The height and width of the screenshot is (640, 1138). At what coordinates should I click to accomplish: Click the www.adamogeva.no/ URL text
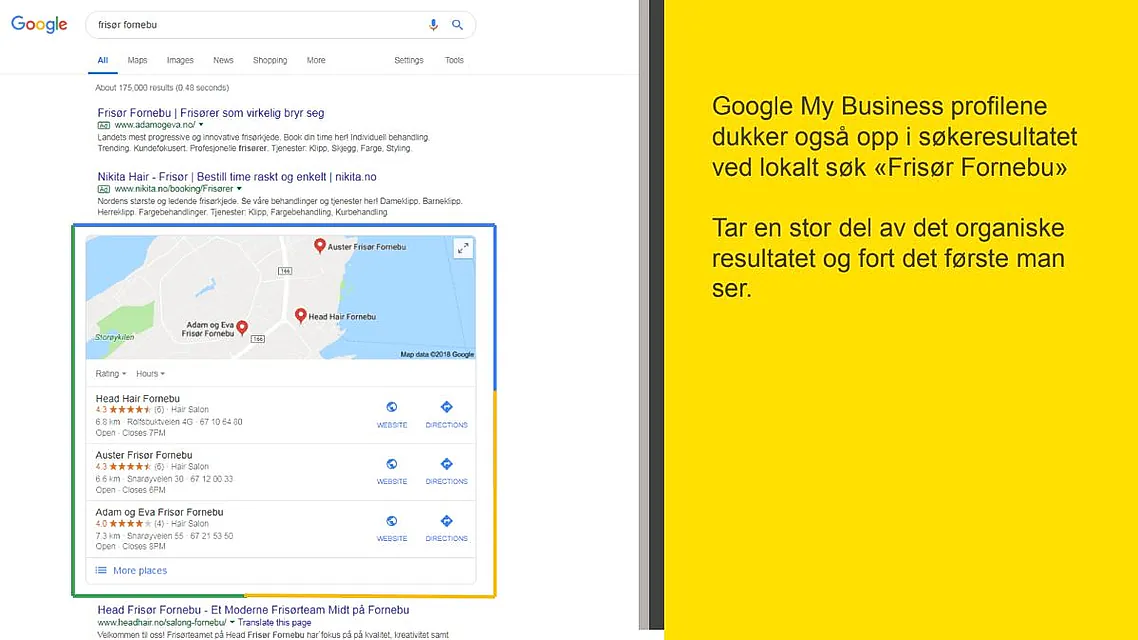(x=155, y=125)
